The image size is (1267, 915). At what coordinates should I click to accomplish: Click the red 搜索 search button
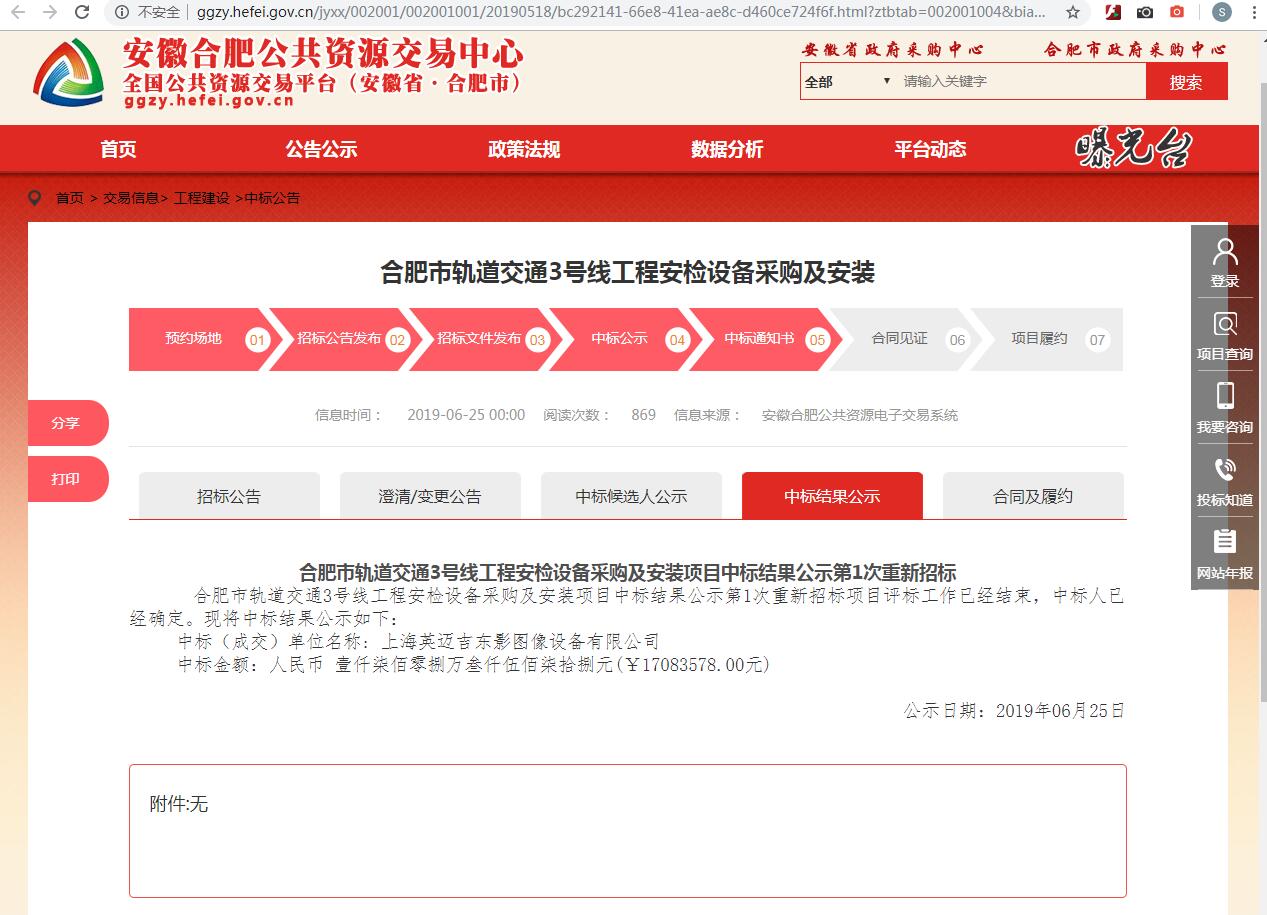(1187, 81)
